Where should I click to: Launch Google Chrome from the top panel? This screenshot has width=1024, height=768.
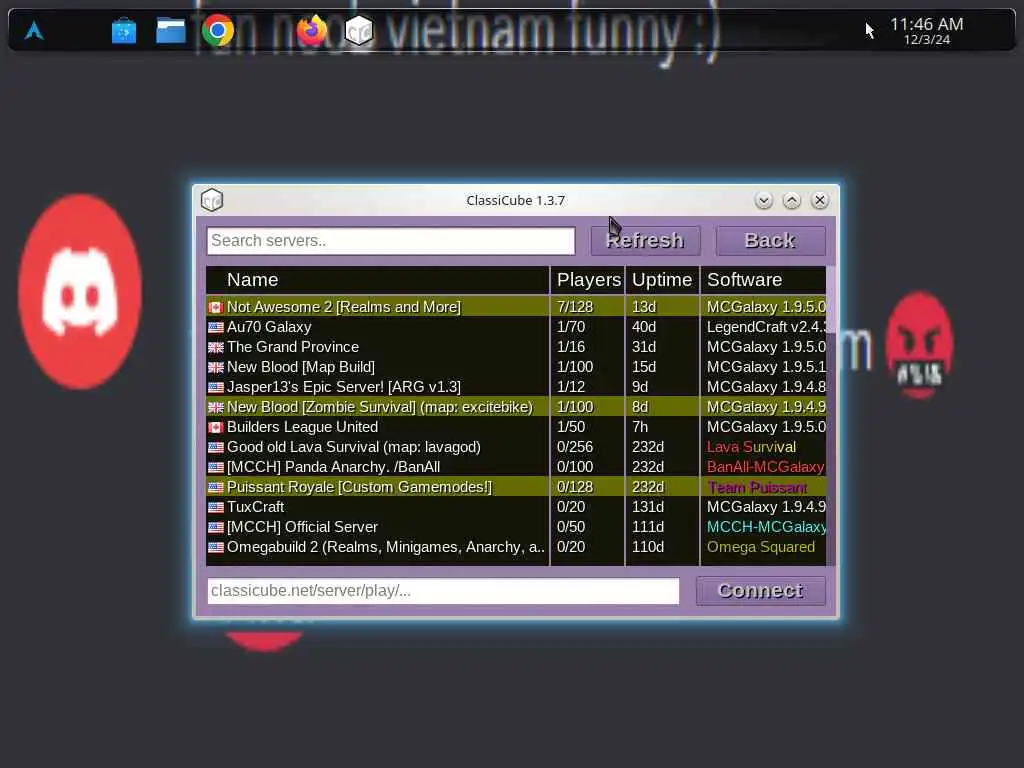[217, 30]
